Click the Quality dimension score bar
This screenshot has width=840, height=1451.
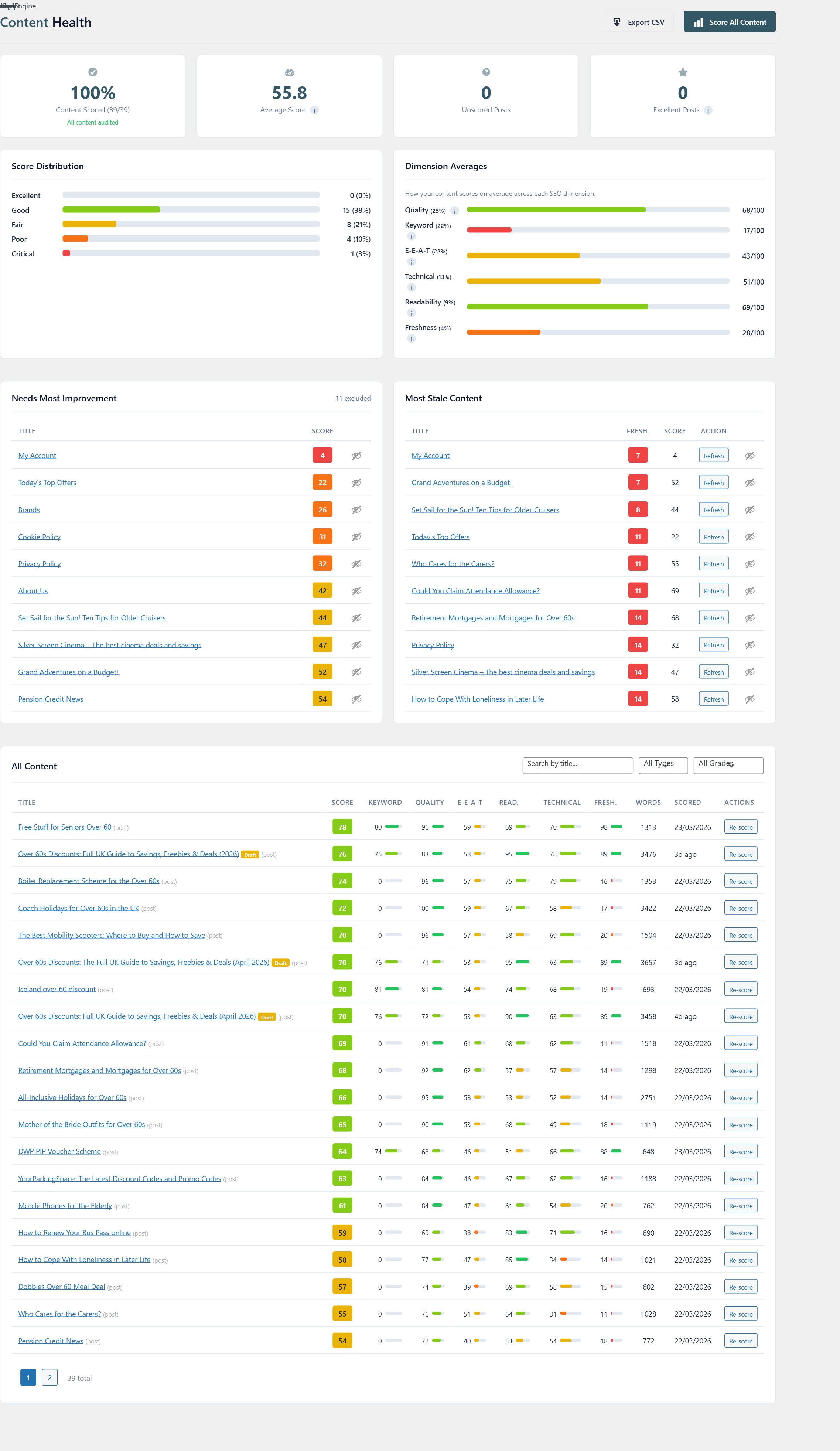pyautogui.click(x=599, y=210)
